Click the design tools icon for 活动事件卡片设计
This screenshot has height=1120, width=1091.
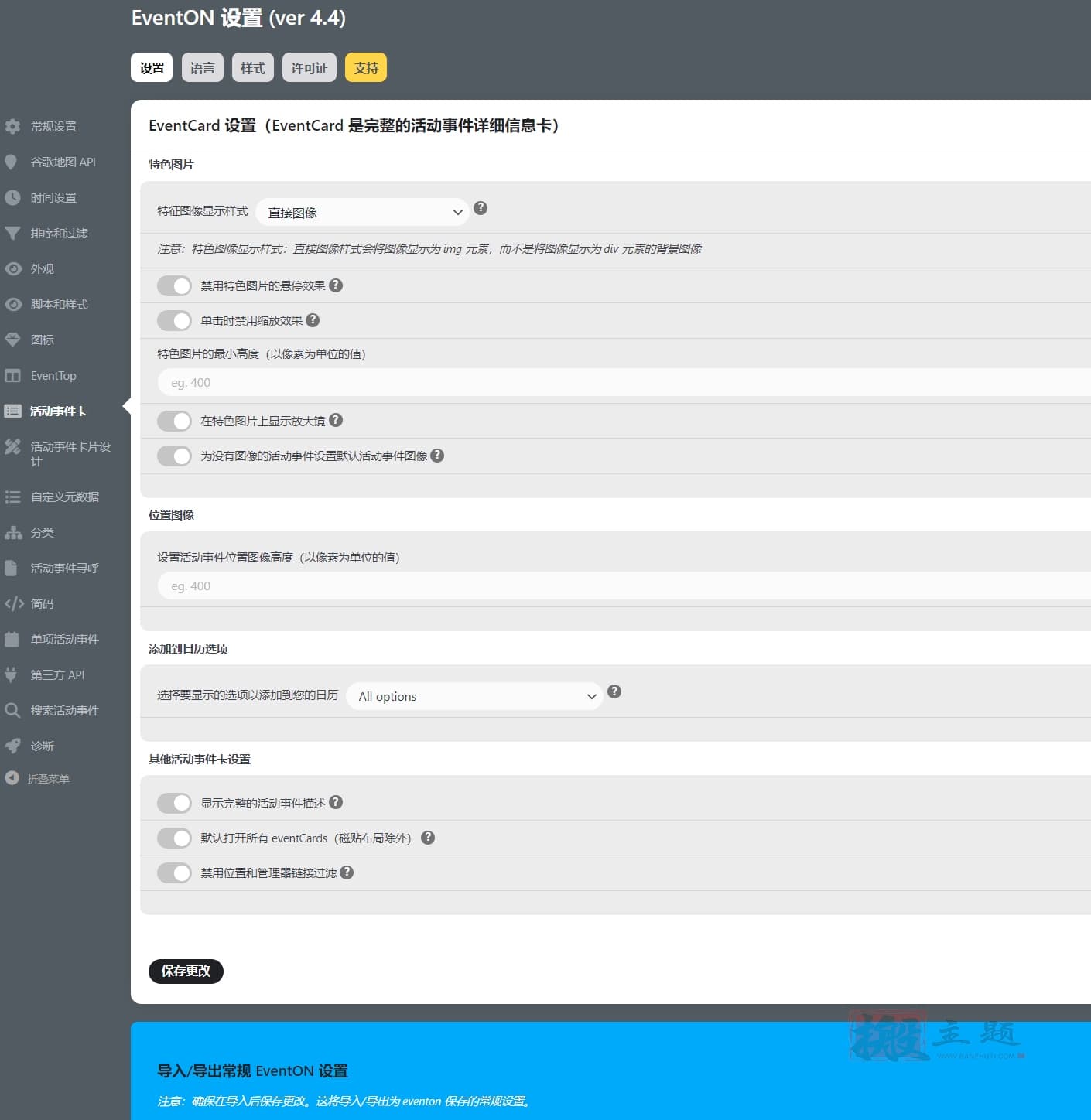(x=12, y=446)
